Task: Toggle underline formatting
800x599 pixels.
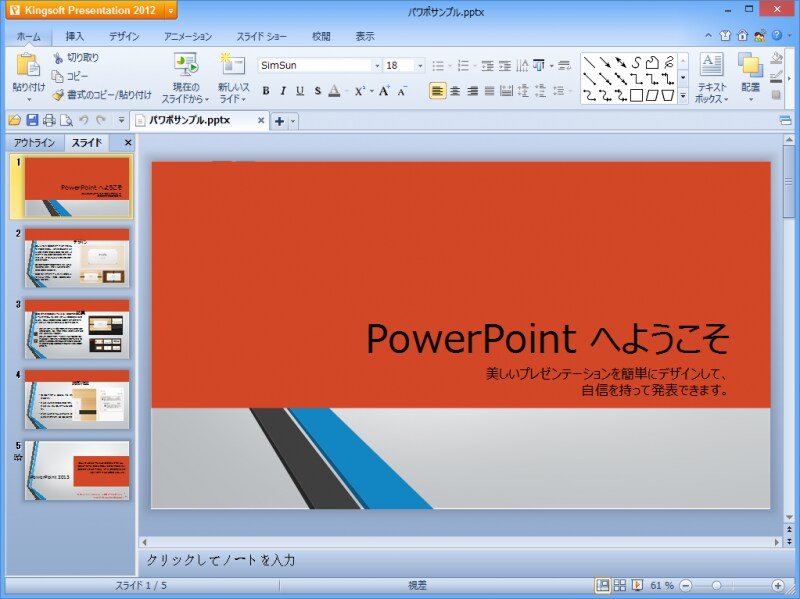Action: coord(298,90)
